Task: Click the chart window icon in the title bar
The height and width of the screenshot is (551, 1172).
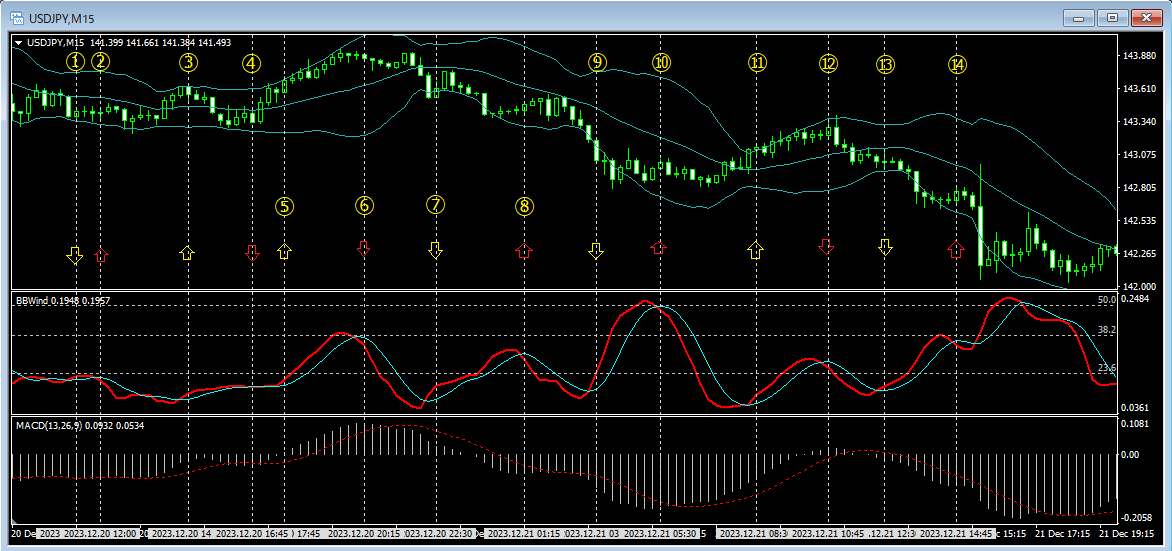Action: (16, 18)
